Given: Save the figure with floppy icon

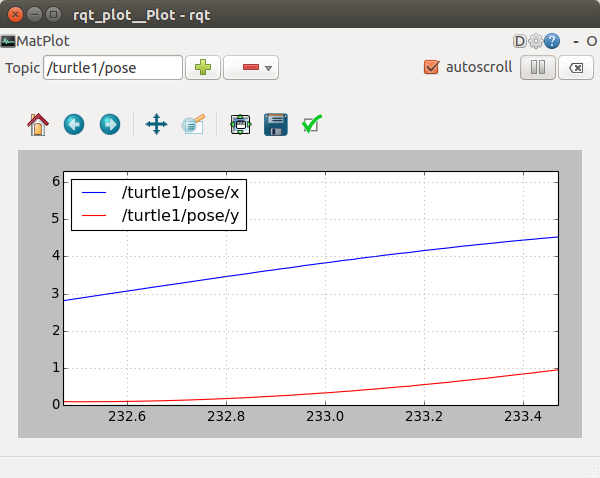Looking at the screenshot, I should pos(276,124).
